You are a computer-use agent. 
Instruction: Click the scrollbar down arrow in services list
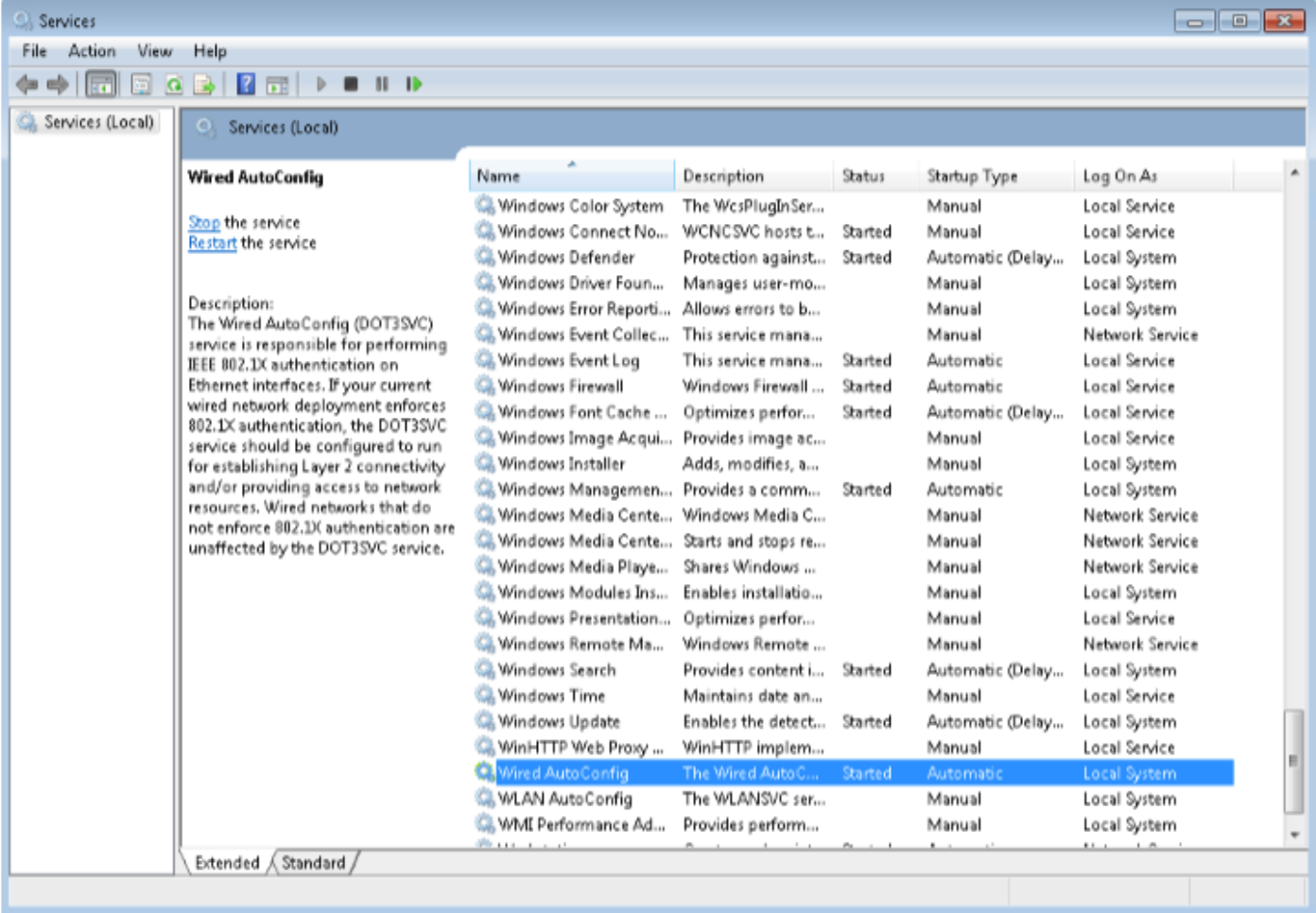1294,835
